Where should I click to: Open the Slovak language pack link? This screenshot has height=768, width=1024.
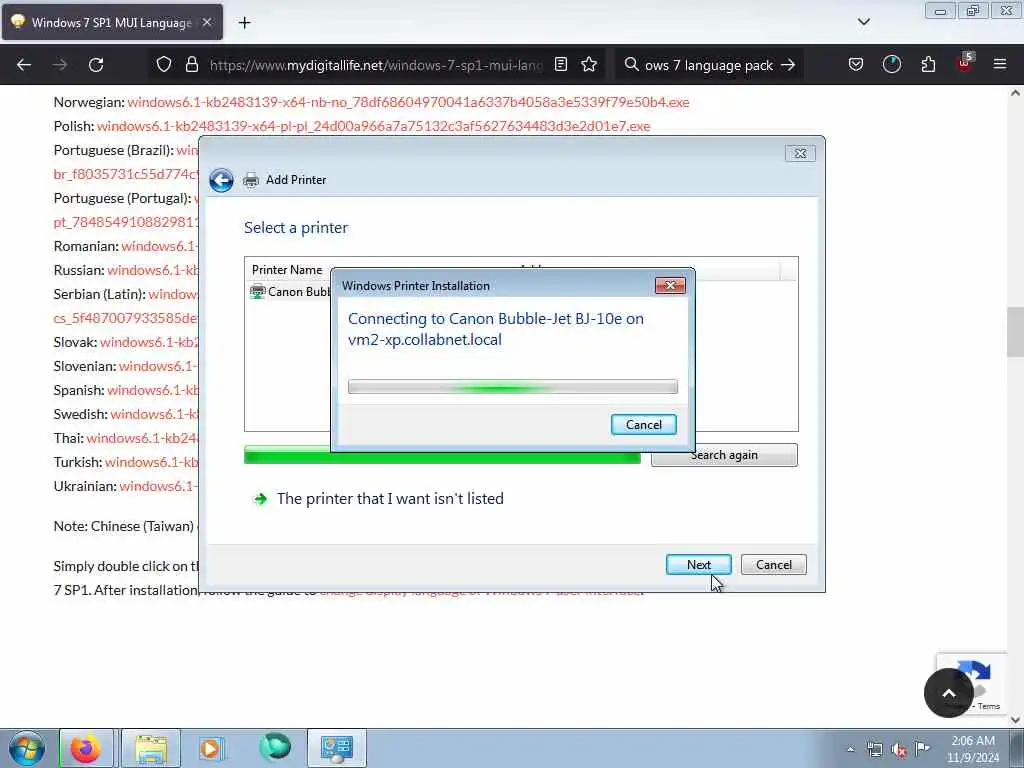149,342
